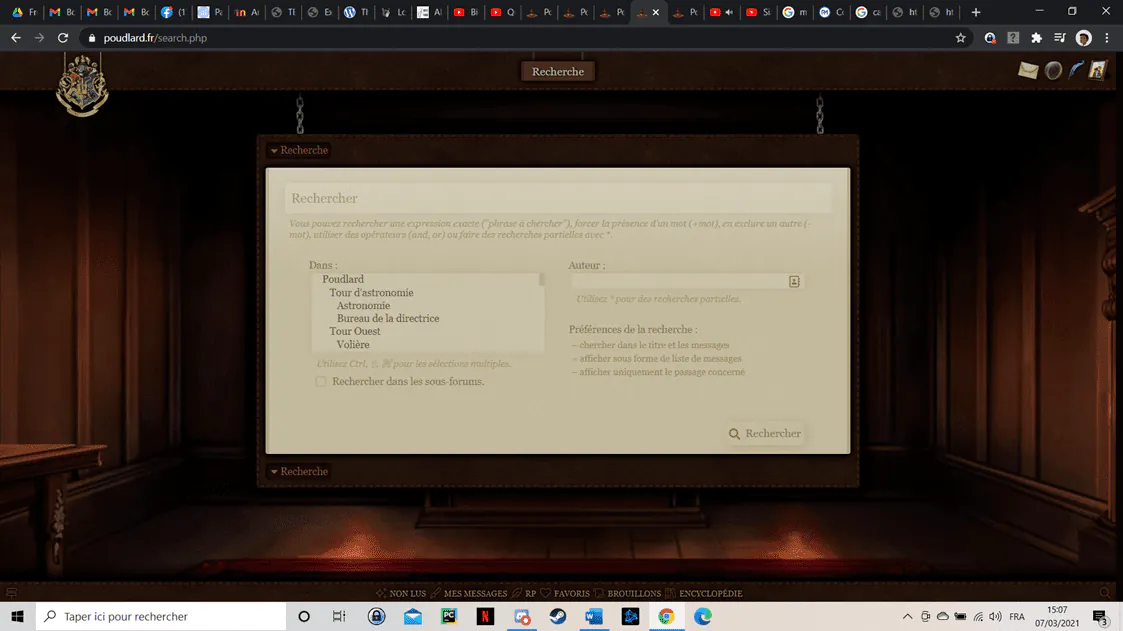This screenshot has width=1123, height=631.
Task: Reload the page
Action: [63, 38]
